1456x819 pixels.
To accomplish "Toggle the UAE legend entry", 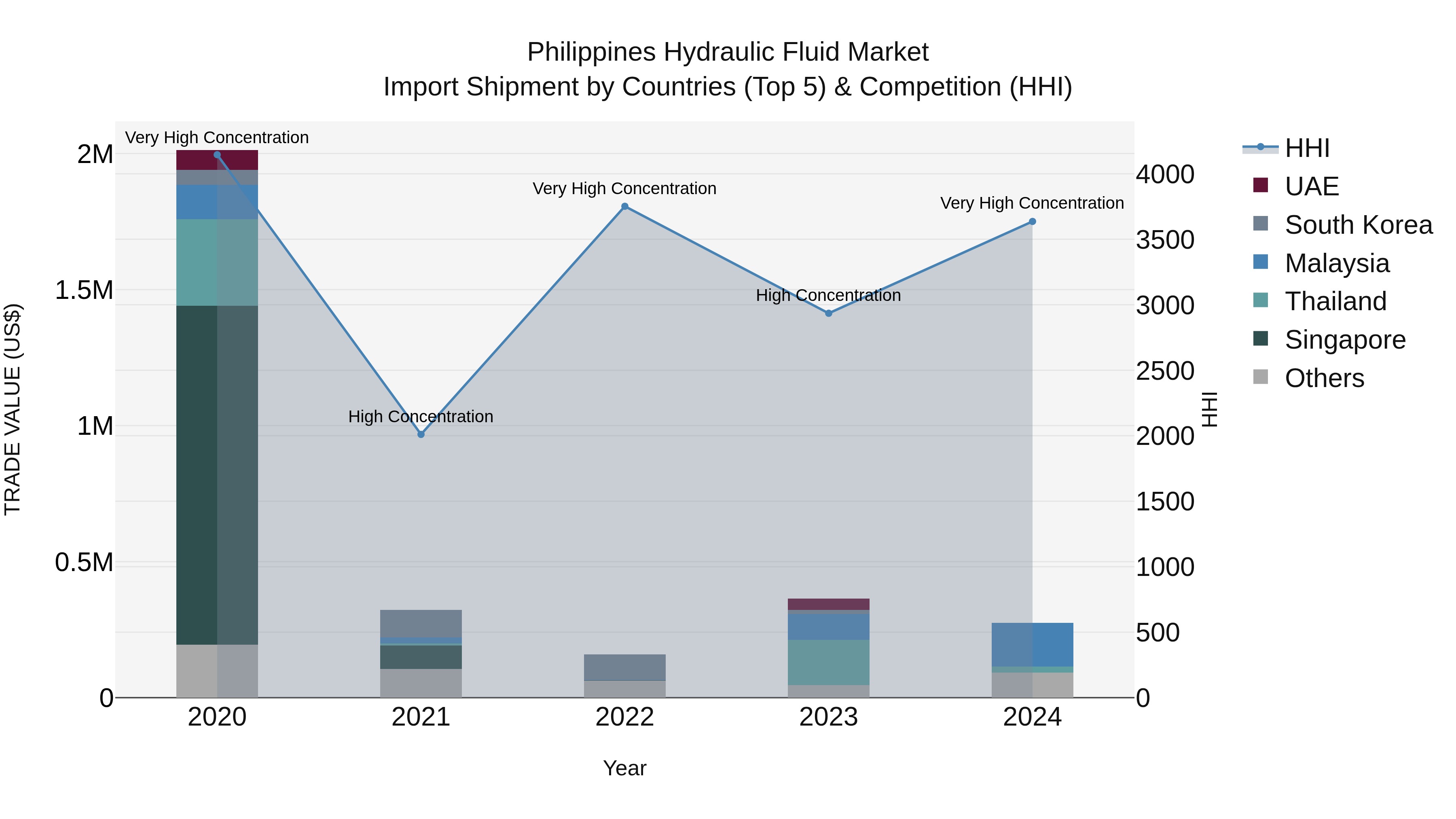I will (1295, 186).
